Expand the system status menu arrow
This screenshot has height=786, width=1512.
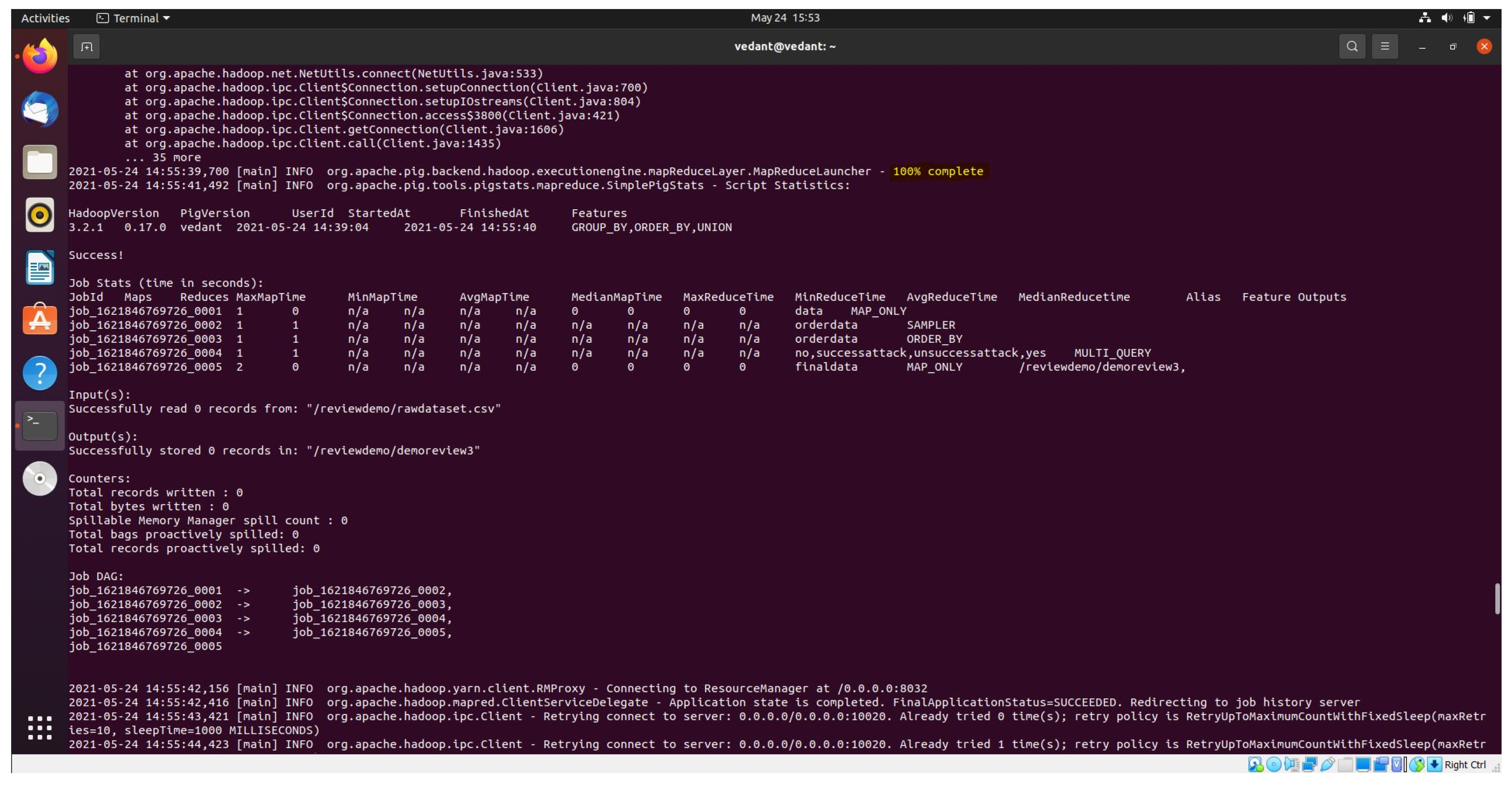point(1487,18)
